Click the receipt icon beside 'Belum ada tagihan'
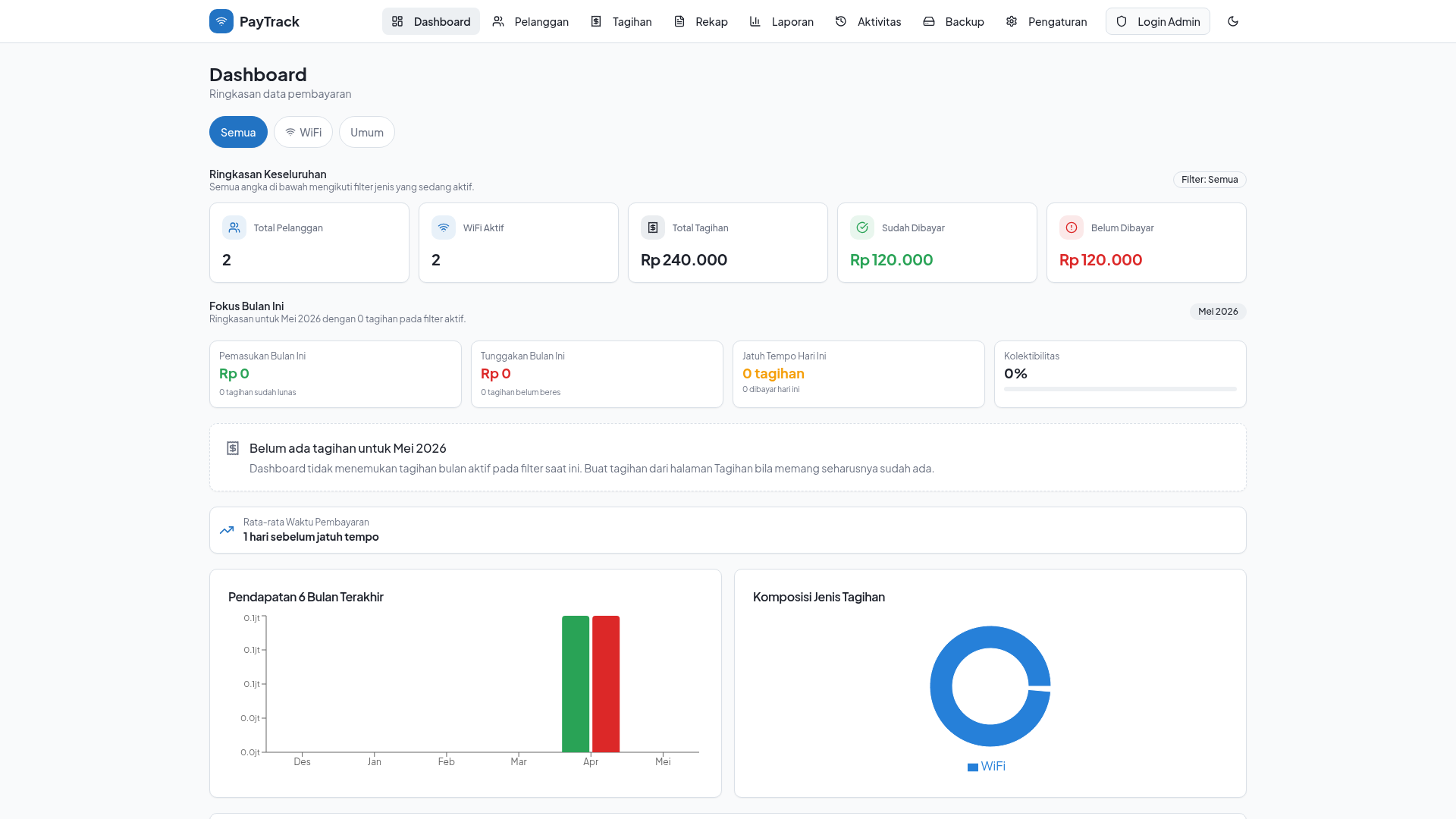 [x=233, y=448]
